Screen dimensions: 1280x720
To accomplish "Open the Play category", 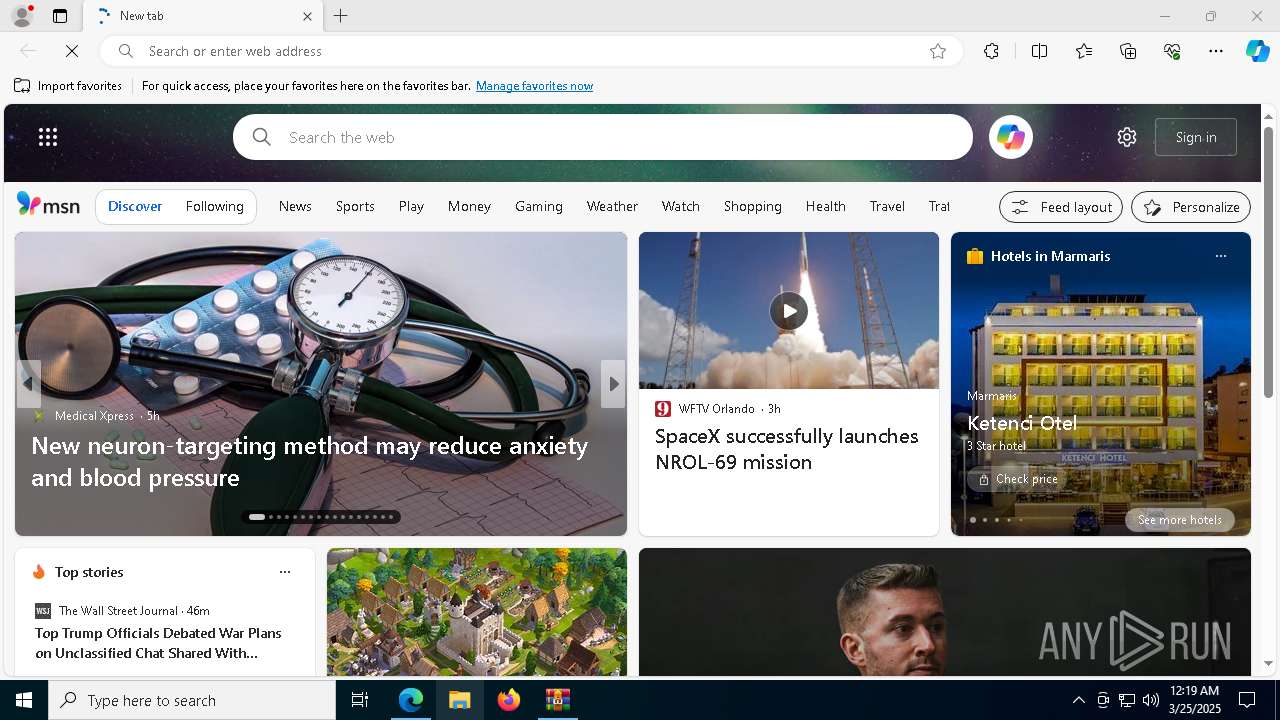I will 411,206.
